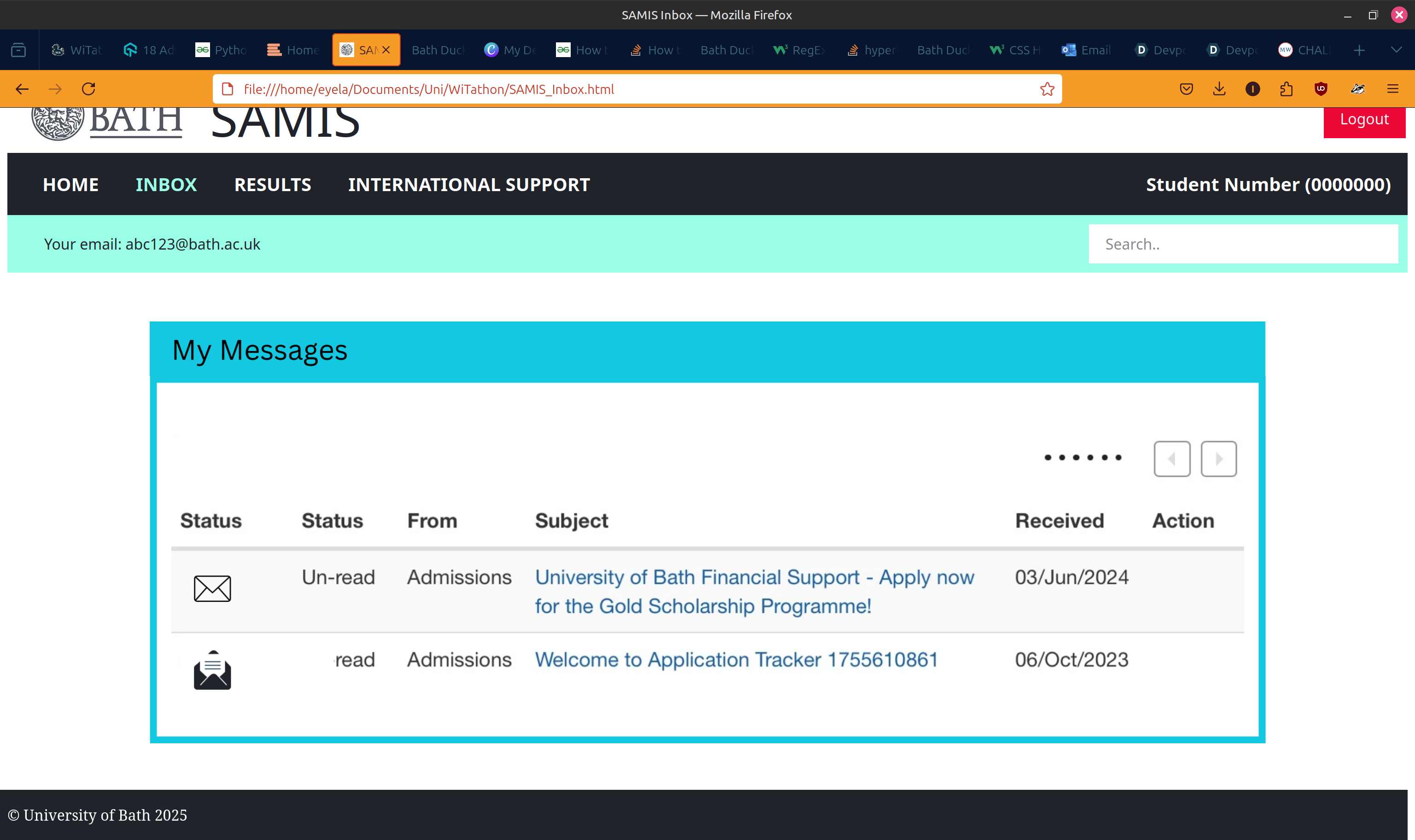Go back with the browser back arrow
The image size is (1415, 840).
(x=22, y=89)
